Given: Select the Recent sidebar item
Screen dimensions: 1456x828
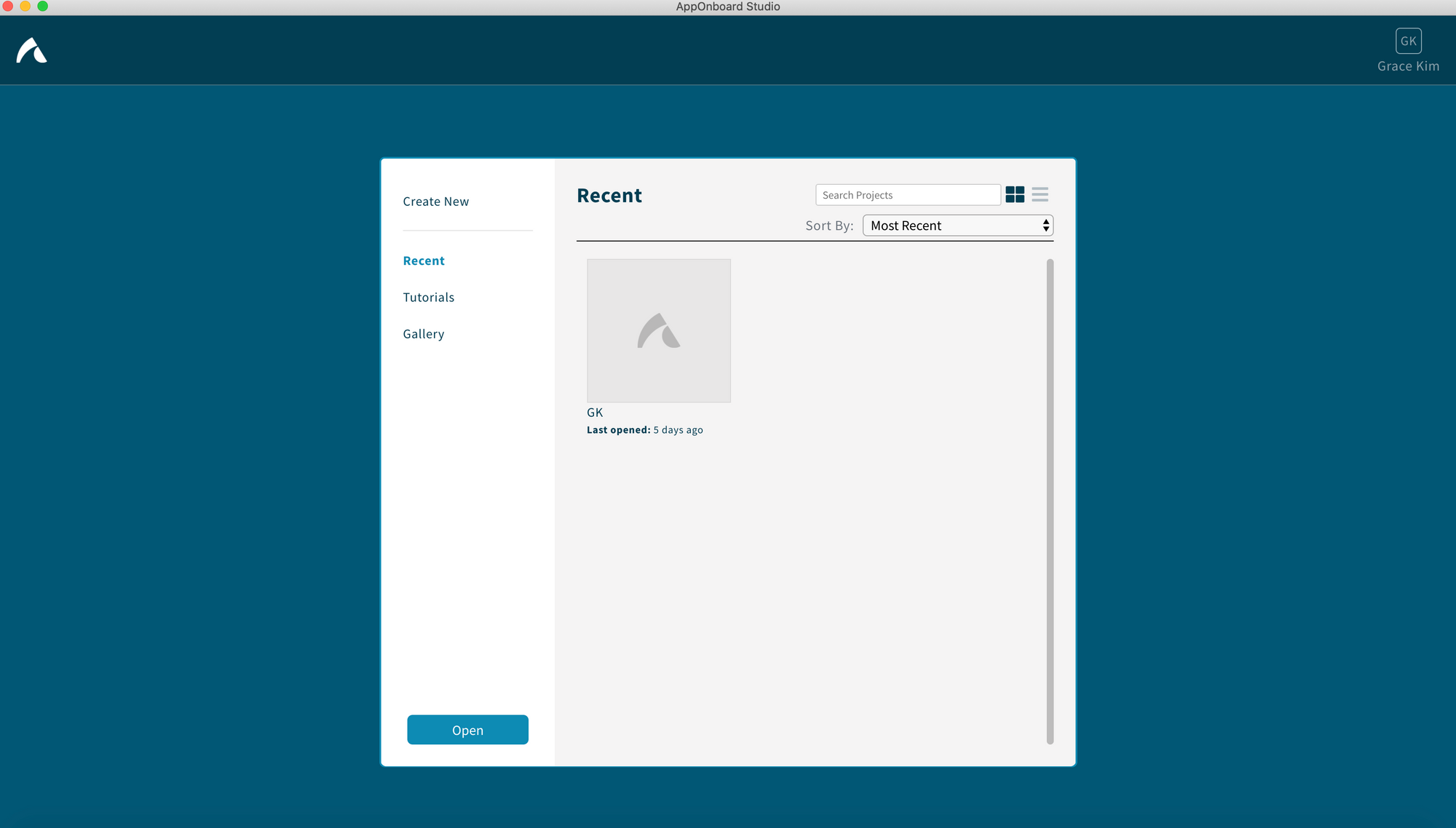Looking at the screenshot, I should 423,260.
